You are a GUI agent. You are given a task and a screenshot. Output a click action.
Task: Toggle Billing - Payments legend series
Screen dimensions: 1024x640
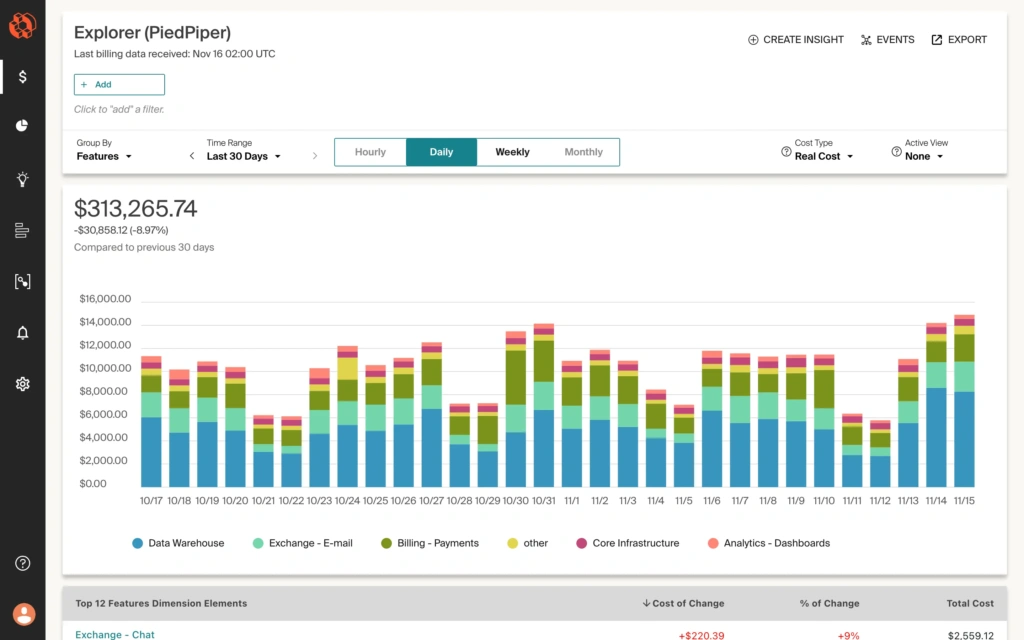(430, 543)
